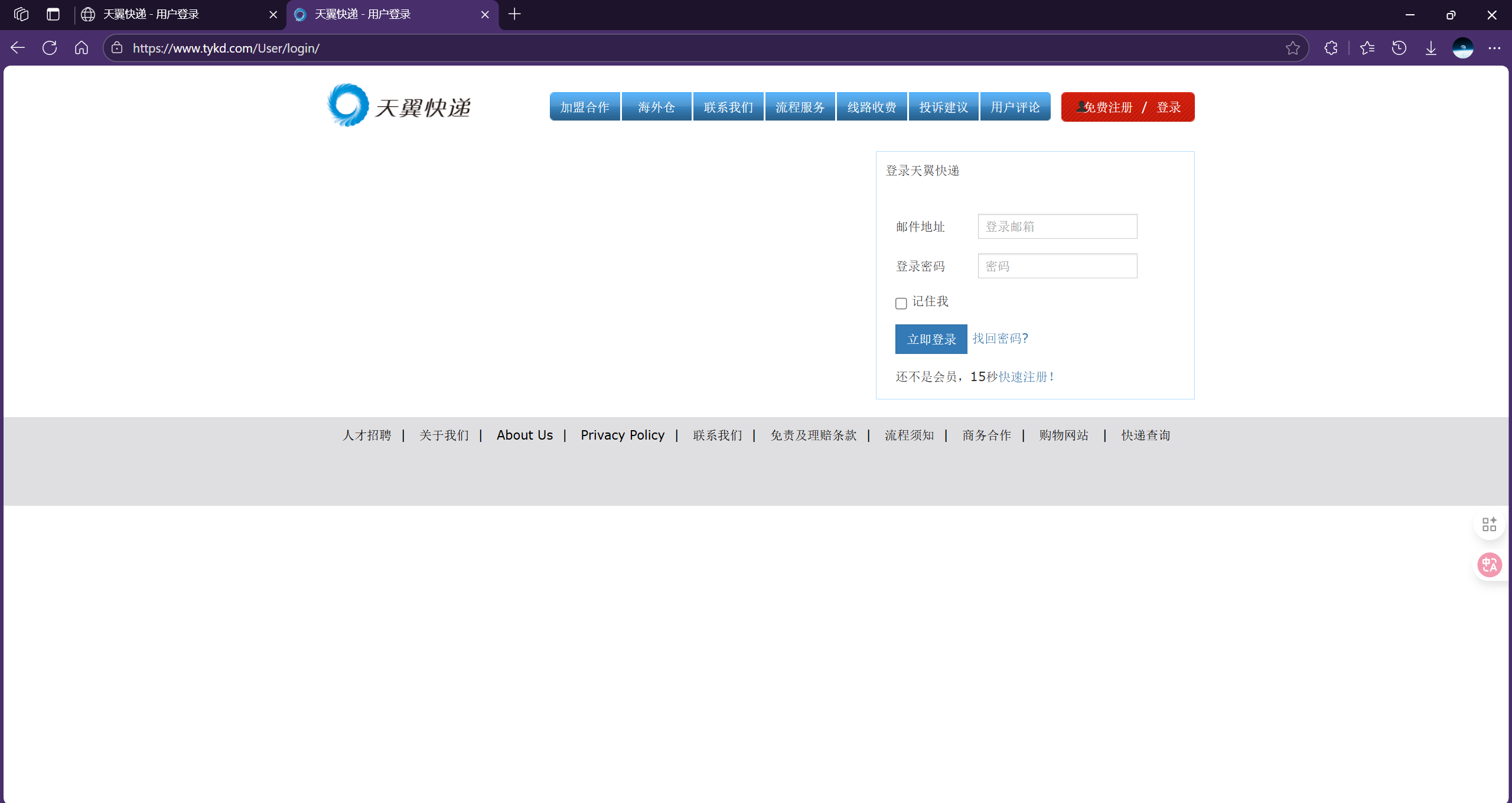The height and width of the screenshot is (803, 1512).
Task: Click the browser refresh icon
Action: pyautogui.click(x=50, y=48)
